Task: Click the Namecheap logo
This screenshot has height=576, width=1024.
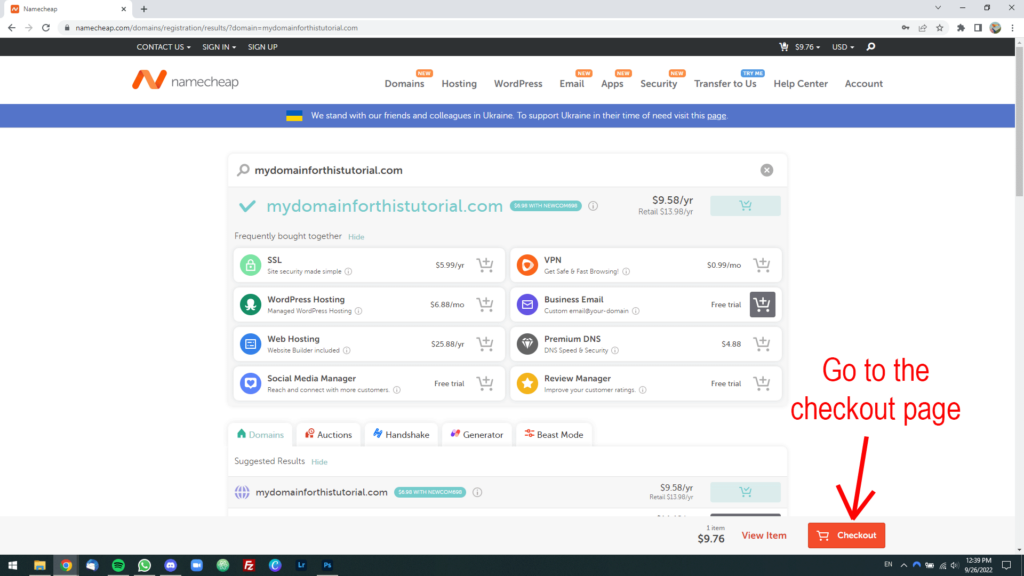Action: 185,80
